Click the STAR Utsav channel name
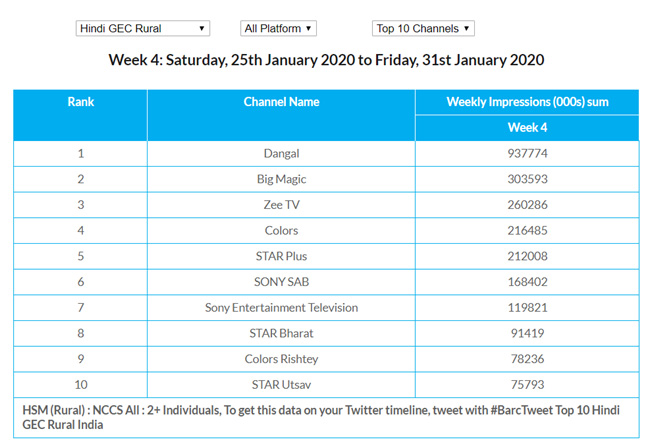 (281, 385)
